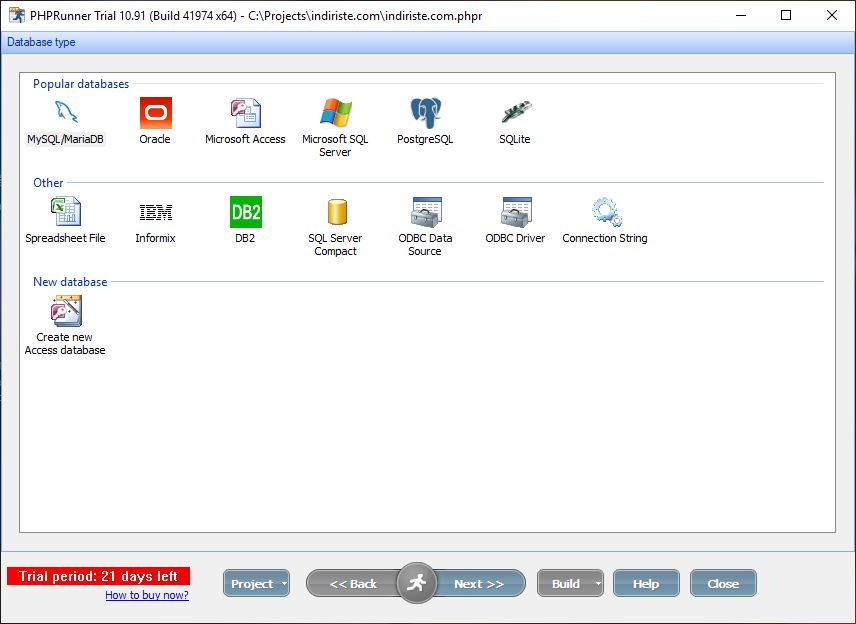The width and height of the screenshot is (856, 624).
Task: Choose the Oracle database icon
Action: pos(156,112)
